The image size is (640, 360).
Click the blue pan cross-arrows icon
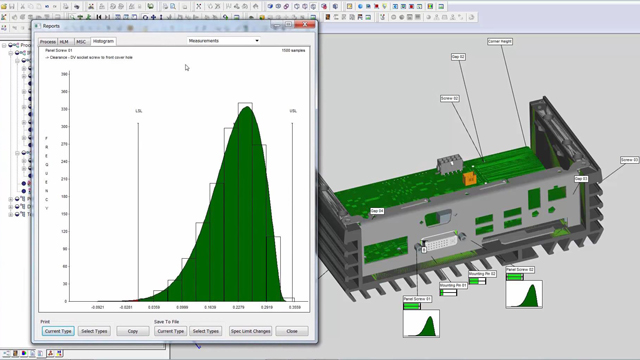pyautogui.click(x=153, y=17)
